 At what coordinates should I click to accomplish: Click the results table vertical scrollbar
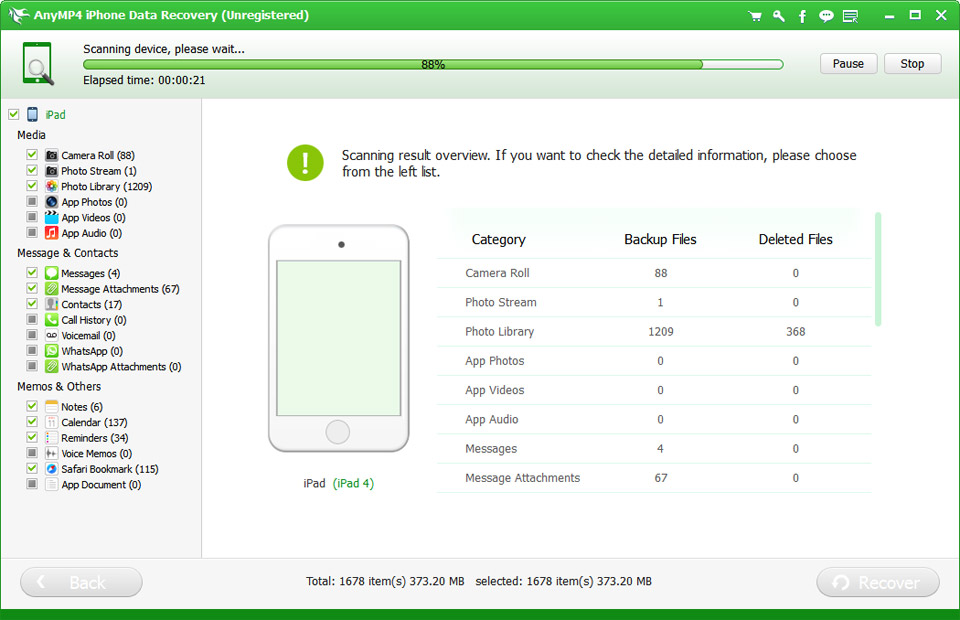[x=878, y=268]
